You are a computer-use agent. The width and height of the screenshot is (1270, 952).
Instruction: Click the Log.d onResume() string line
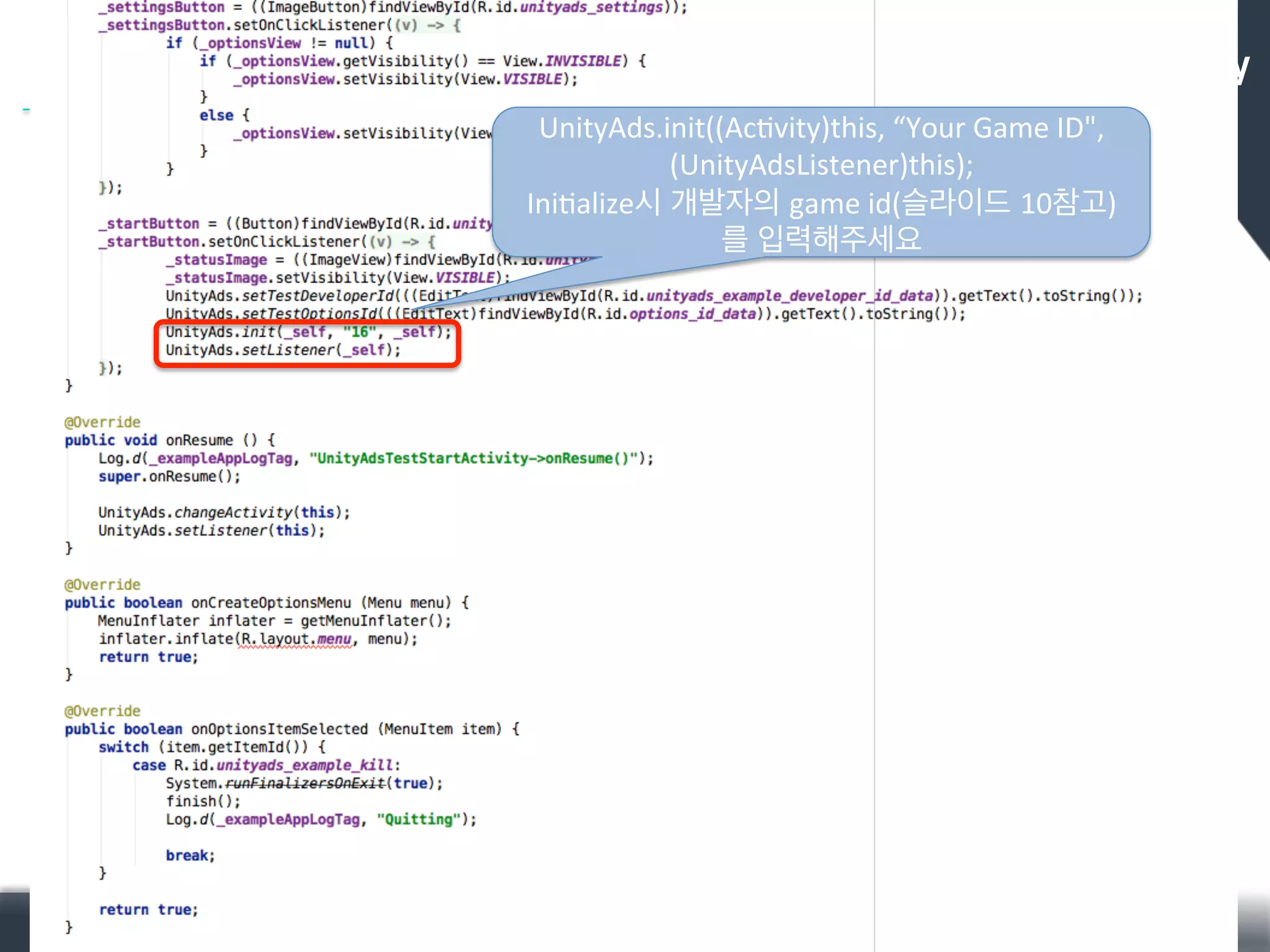(376, 458)
